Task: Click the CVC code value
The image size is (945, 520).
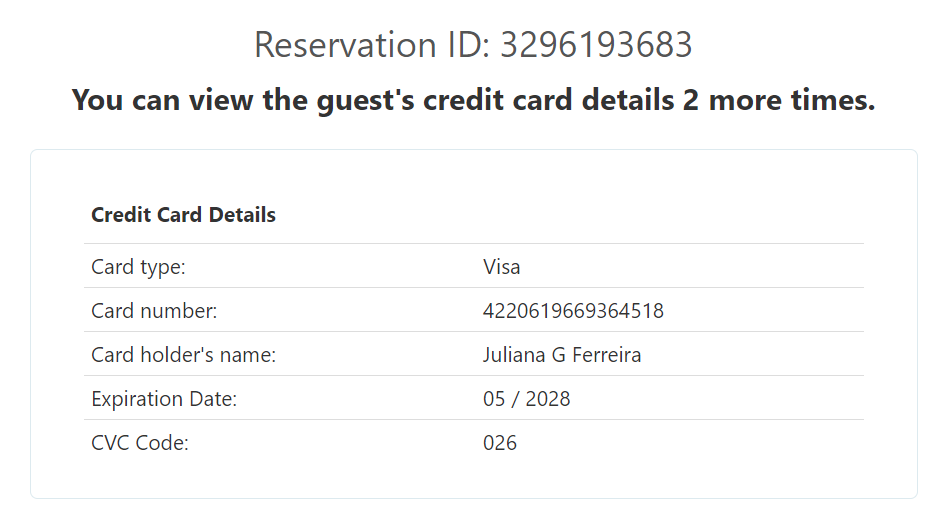Action: coord(500,444)
